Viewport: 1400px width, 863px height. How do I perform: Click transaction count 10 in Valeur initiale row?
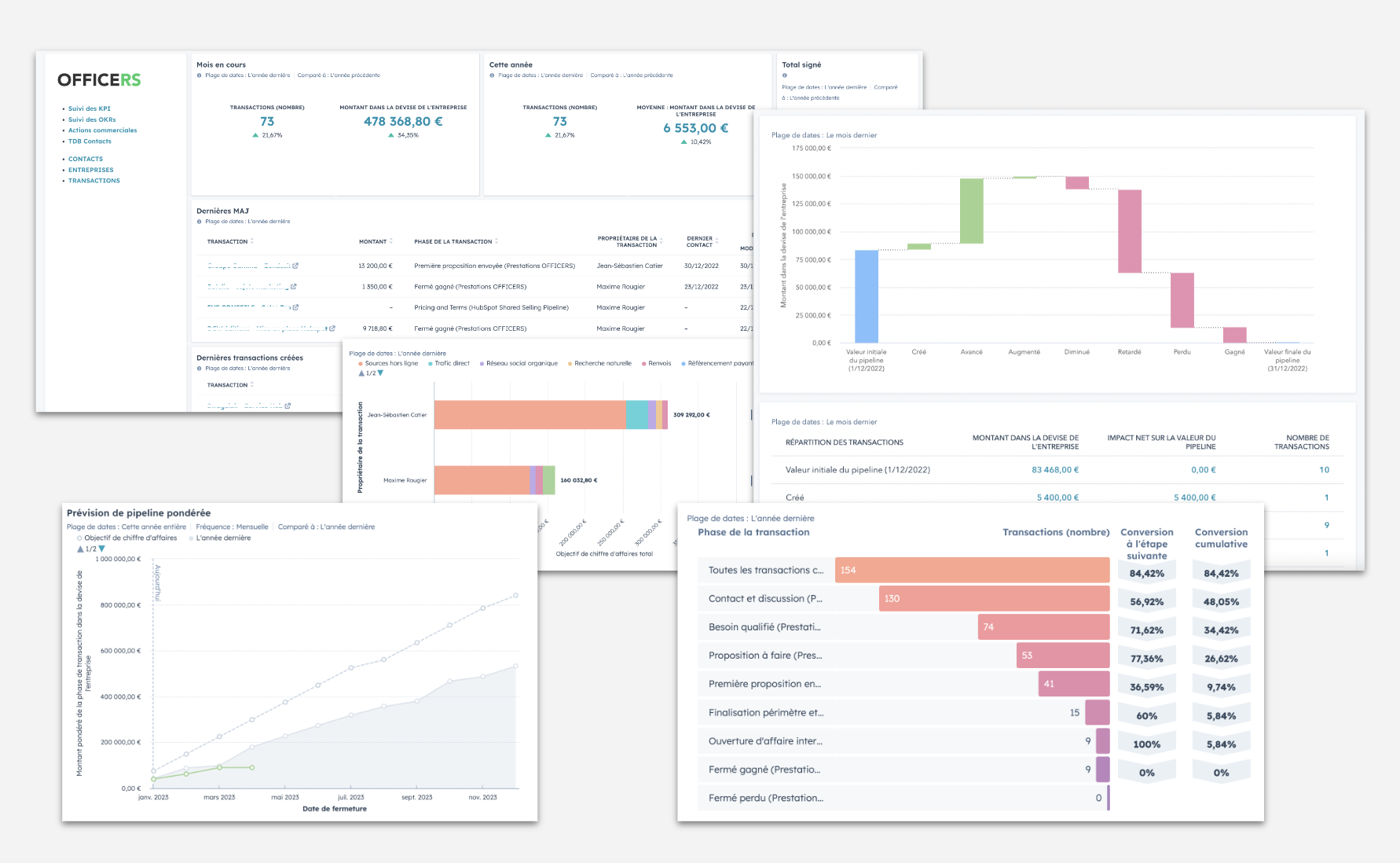1324,470
